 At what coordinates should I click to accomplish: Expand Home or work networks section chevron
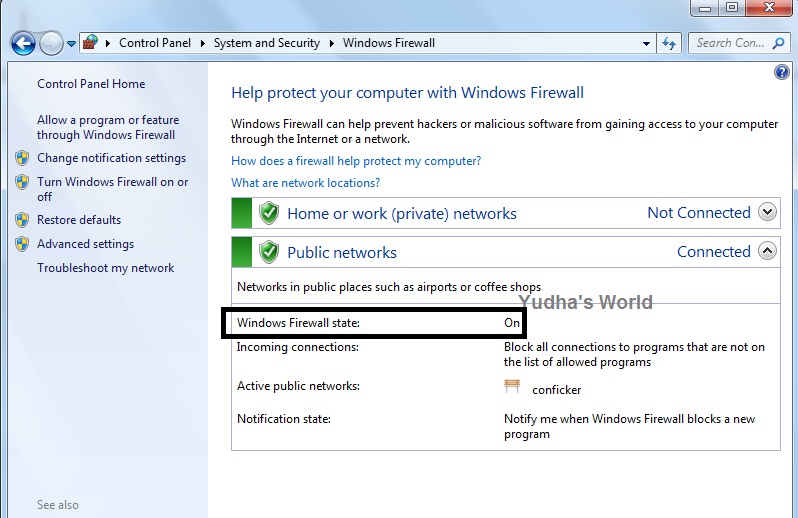click(x=767, y=211)
